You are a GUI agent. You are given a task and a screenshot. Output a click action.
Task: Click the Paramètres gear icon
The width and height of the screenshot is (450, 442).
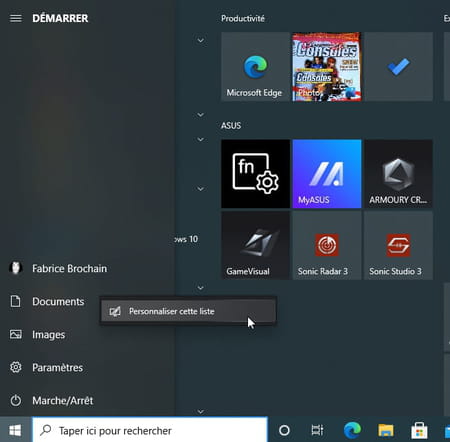15,367
